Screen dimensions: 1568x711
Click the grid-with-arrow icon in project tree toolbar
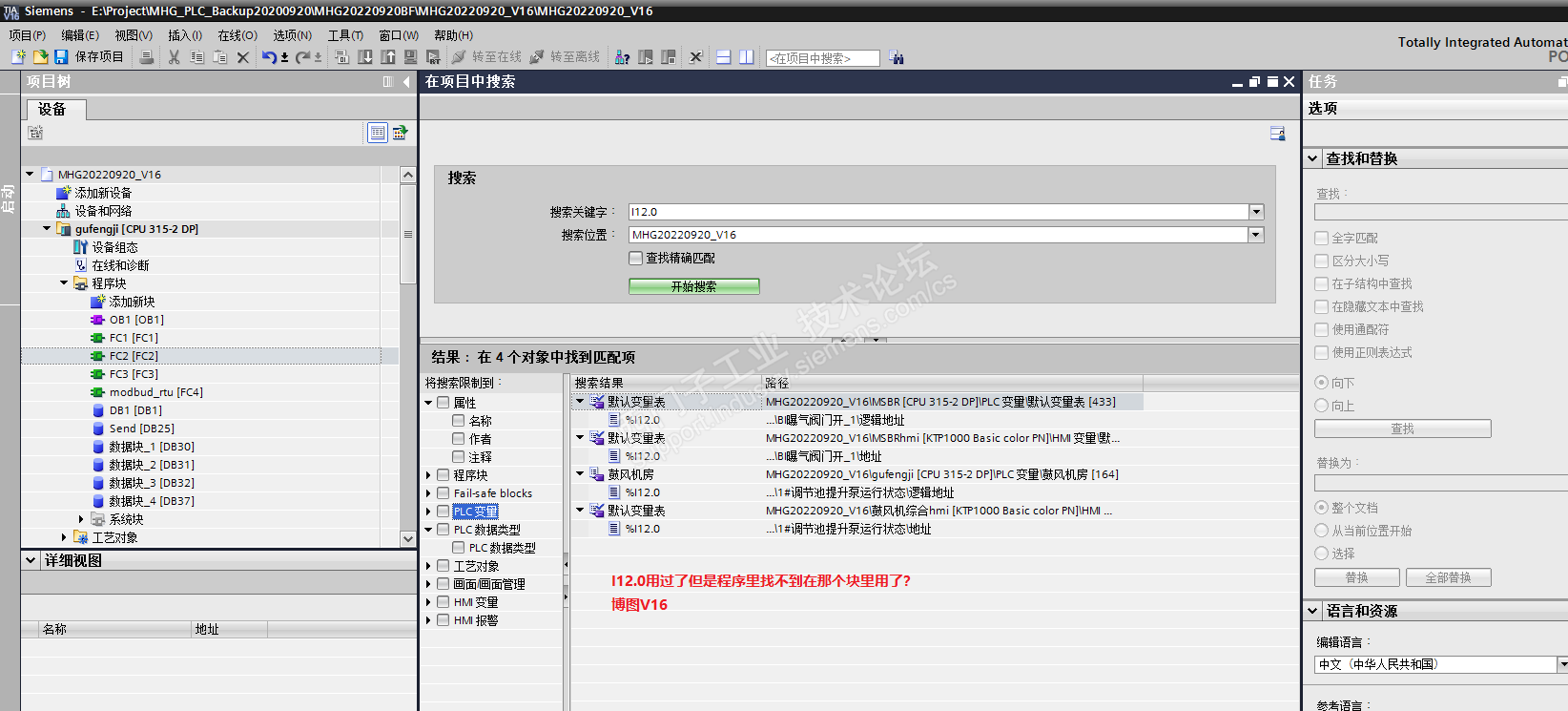pyautogui.click(x=400, y=133)
